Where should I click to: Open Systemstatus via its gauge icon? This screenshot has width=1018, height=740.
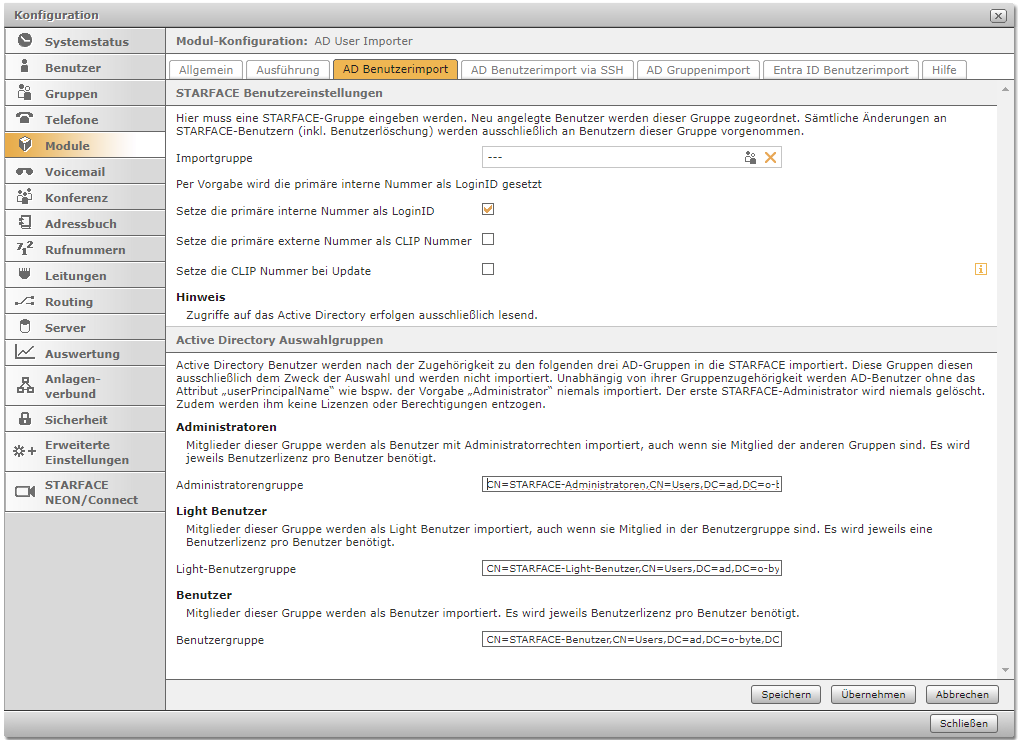pos(25,41)
